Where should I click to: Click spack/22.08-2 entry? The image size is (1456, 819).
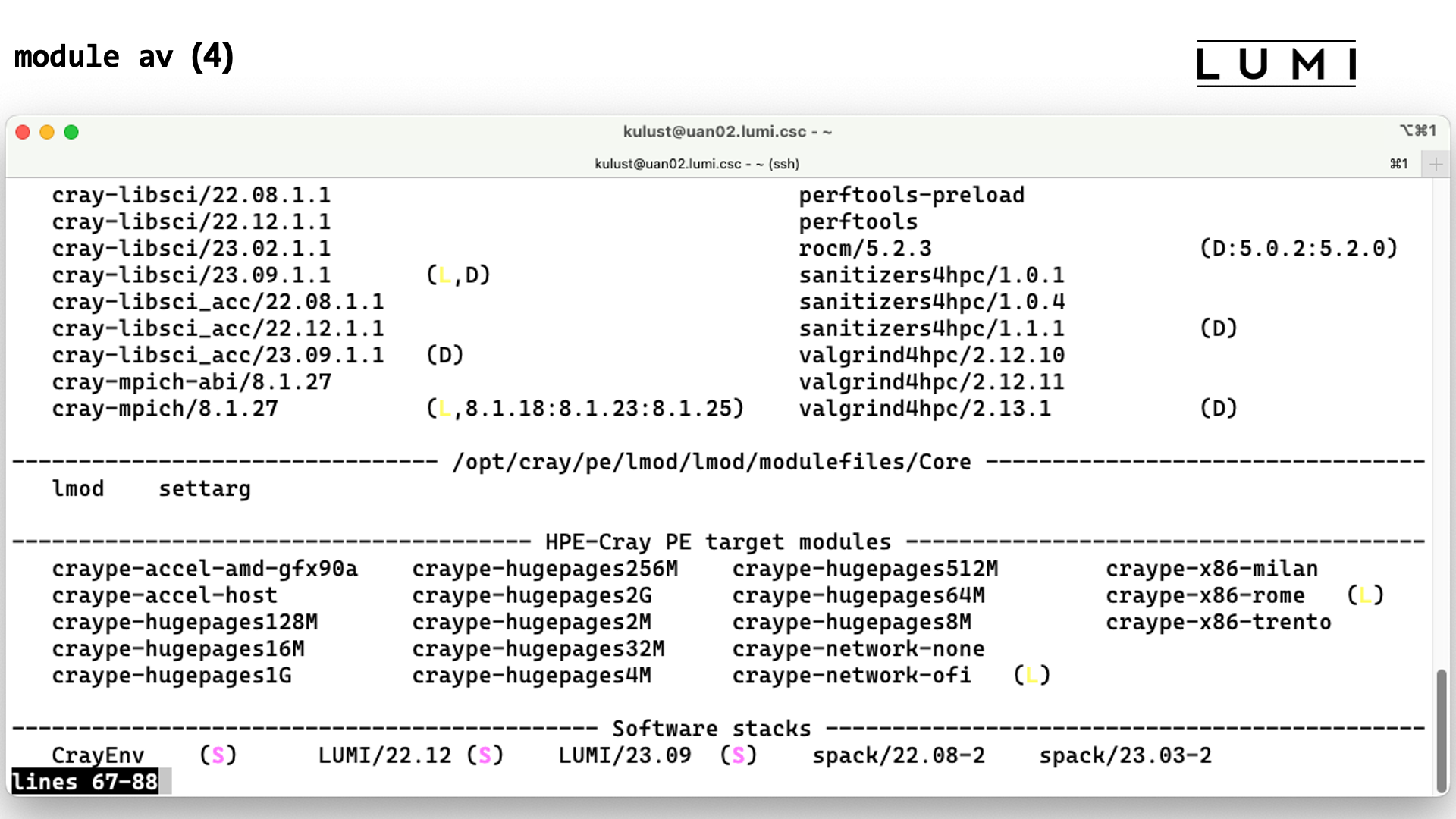coord(899,756)
